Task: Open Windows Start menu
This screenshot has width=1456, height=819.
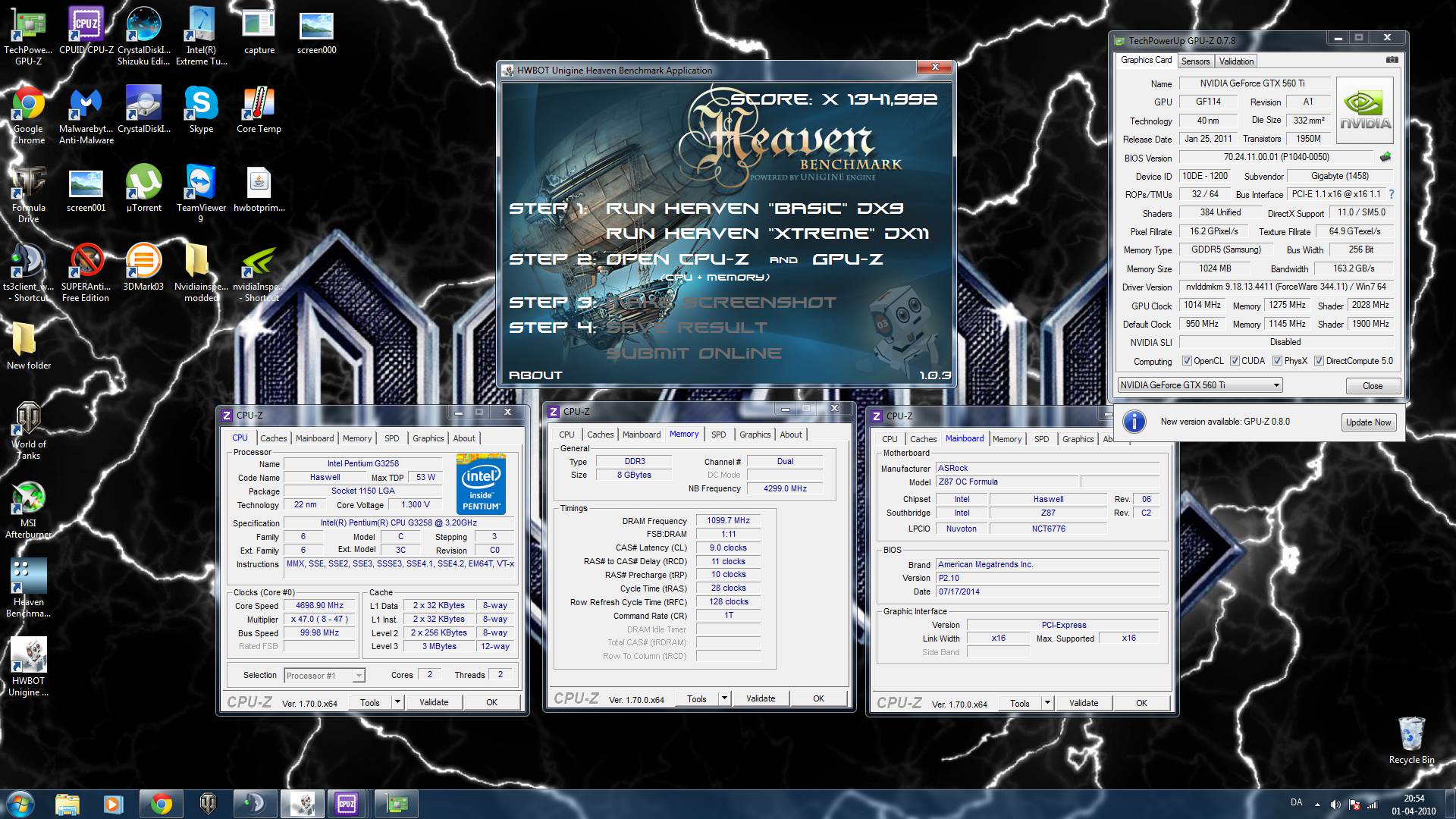Action: point(20,803)
